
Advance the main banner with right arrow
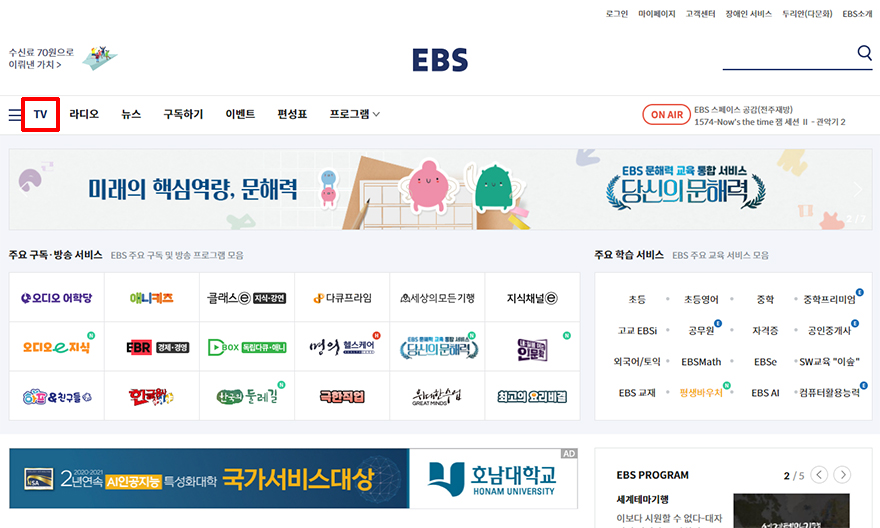pos(857,189)
